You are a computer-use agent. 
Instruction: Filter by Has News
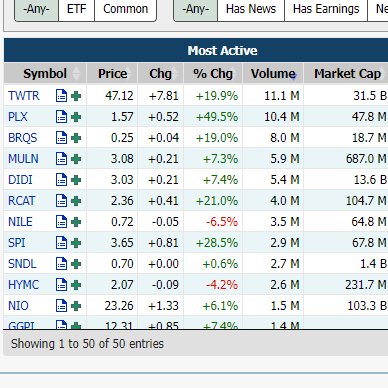click(x=251, y=9)
